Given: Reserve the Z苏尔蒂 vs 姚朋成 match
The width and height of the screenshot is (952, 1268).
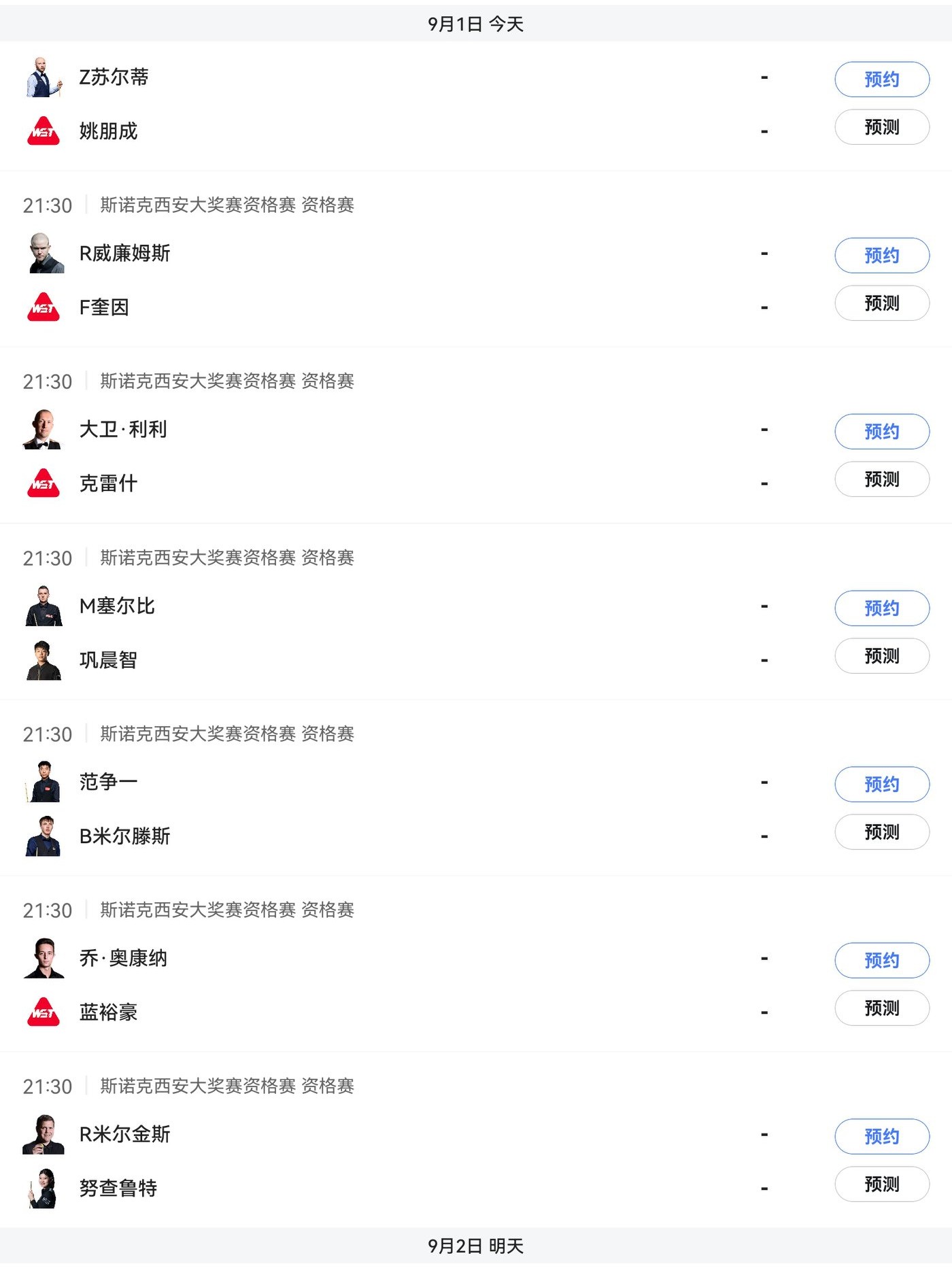Looking at the screenshot, I should pos(882,80).
